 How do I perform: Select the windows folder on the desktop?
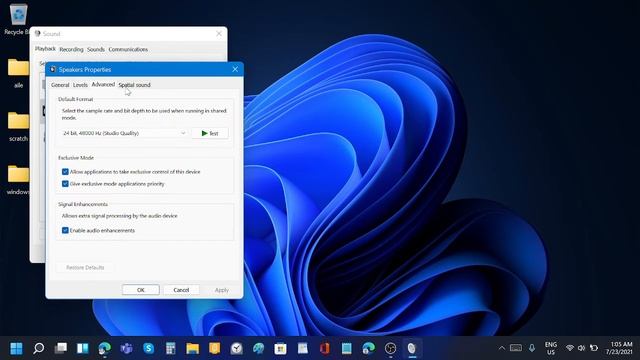click(x=18, y=180)
